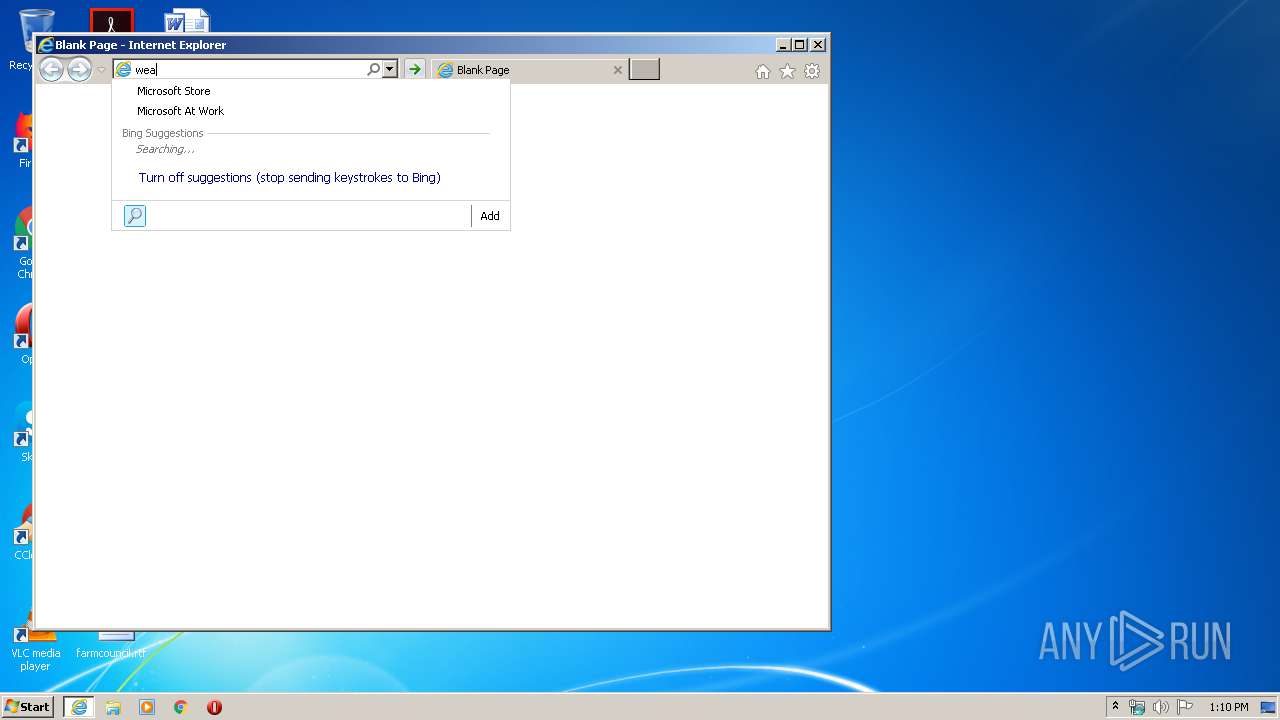Minimize the Internet Explorer window
The image size is (1280, 720).
(783, 45)
